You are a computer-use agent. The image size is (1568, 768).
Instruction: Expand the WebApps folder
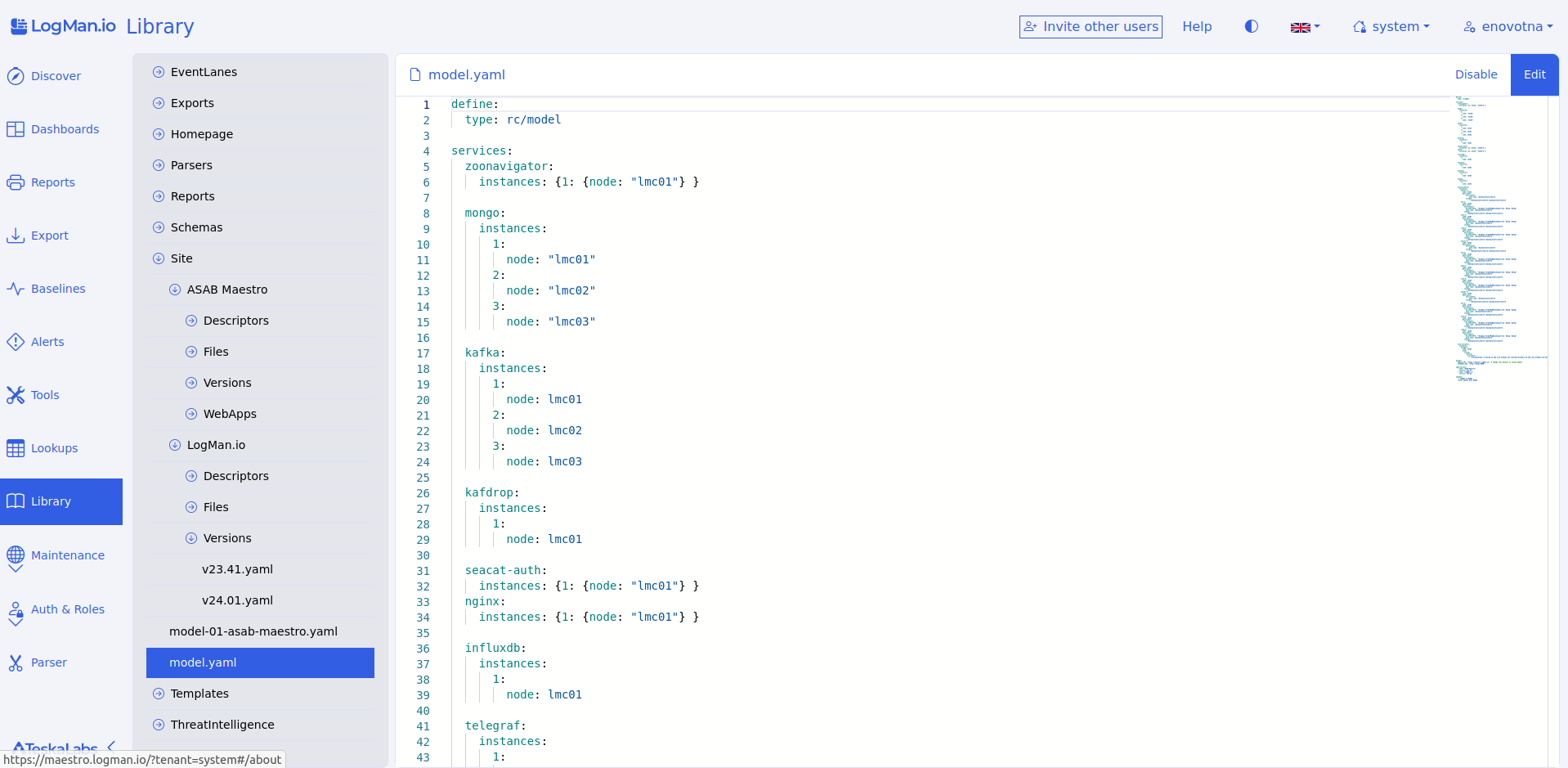point(191,414)
